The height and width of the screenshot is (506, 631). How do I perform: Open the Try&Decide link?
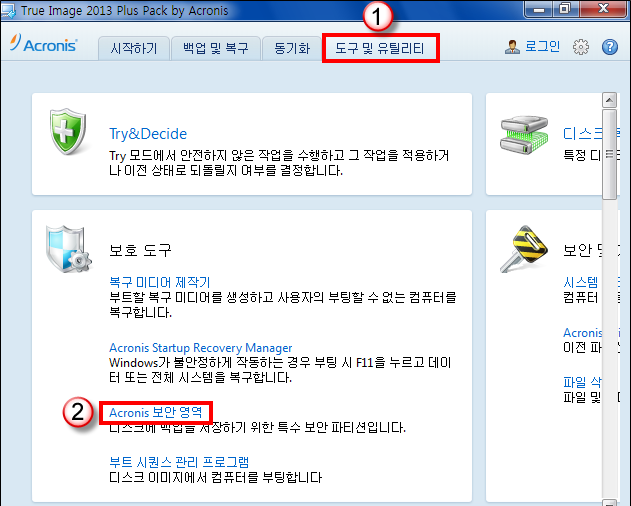[x=148, y=134]
